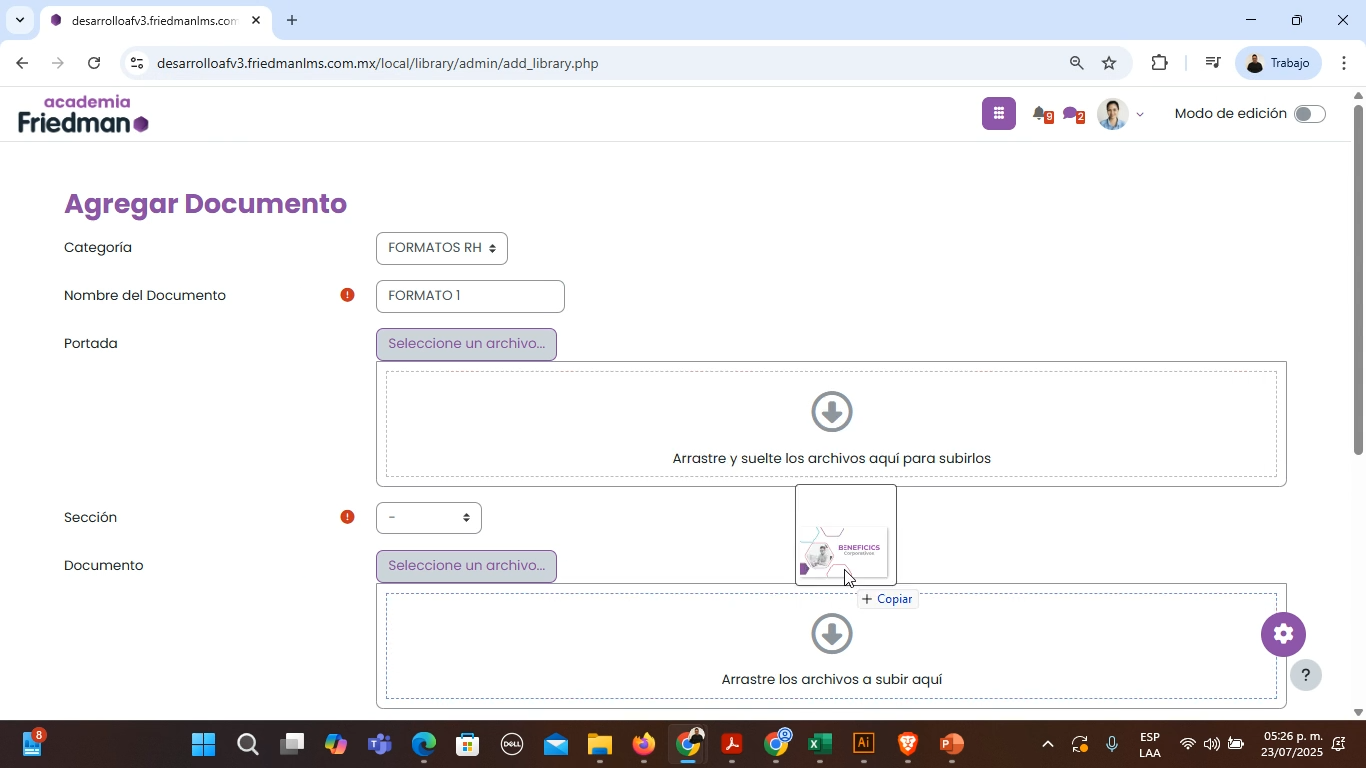Screen dimensions: 1366x768
Task: Click the browser address bar URL
Action: pyautogui.click(x=378, y=63)
